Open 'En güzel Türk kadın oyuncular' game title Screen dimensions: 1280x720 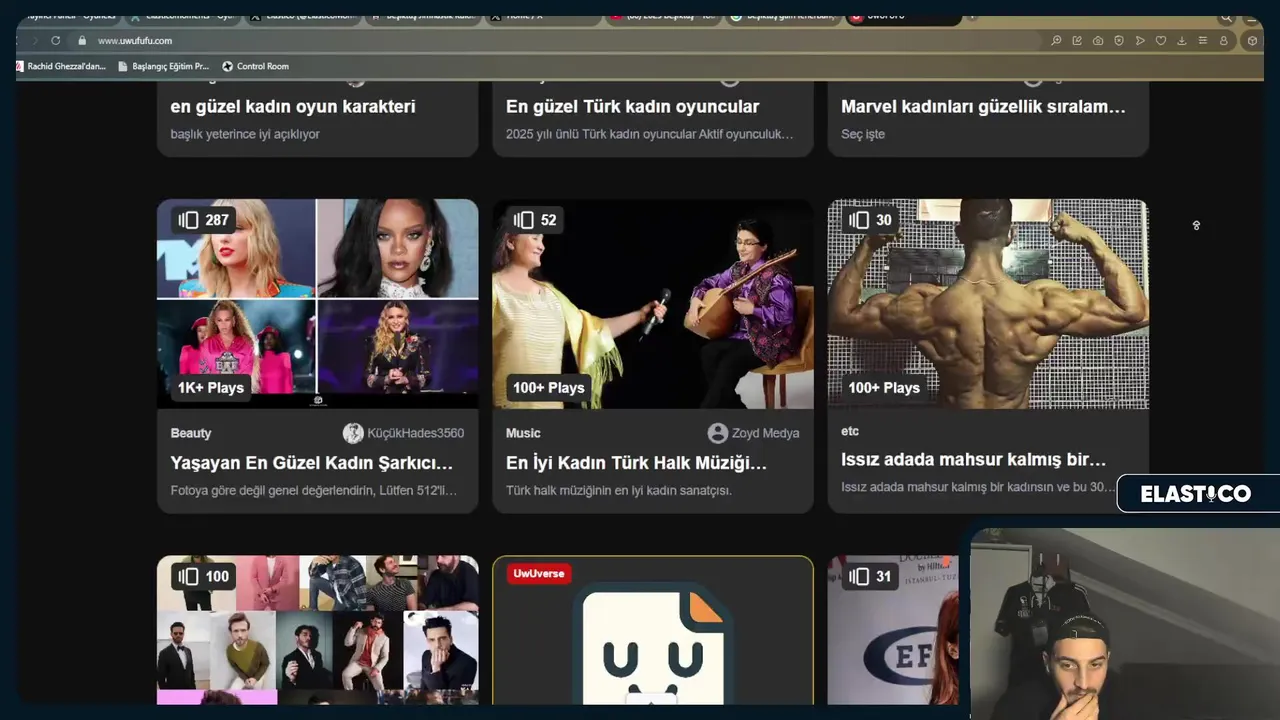[632, 107]
